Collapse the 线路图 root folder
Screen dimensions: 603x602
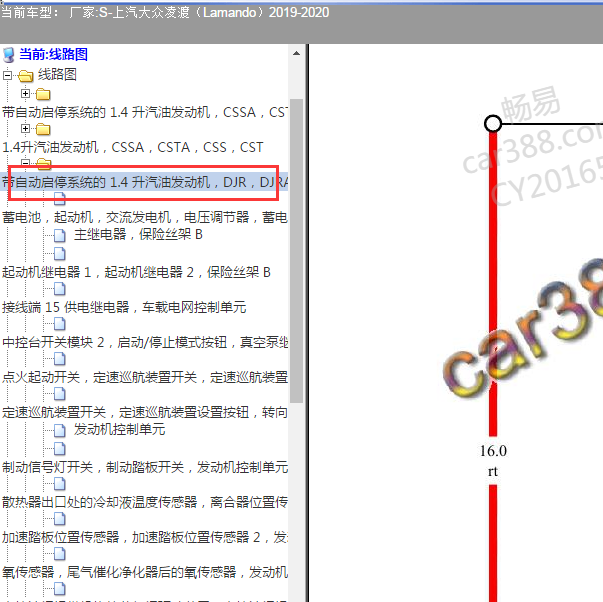pyautogui.click(x=7, y=75)
